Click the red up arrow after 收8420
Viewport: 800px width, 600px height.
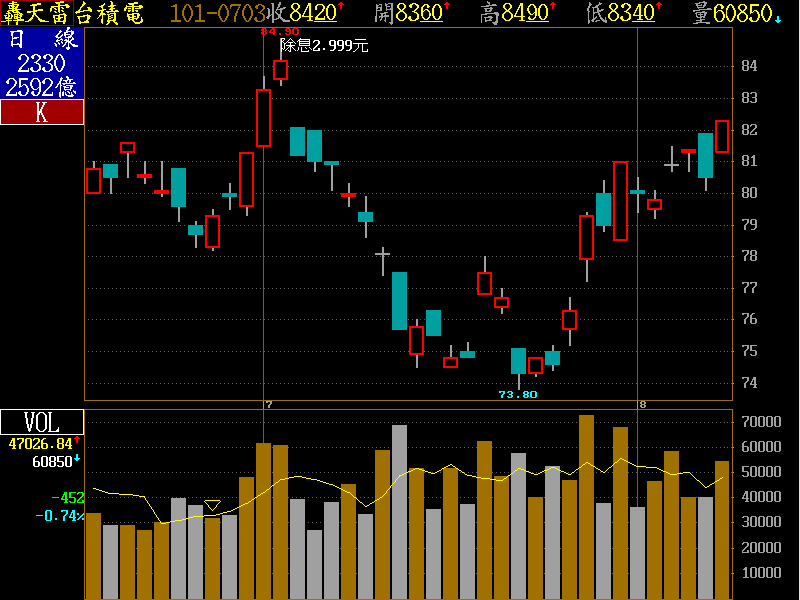tap(341, 8)
